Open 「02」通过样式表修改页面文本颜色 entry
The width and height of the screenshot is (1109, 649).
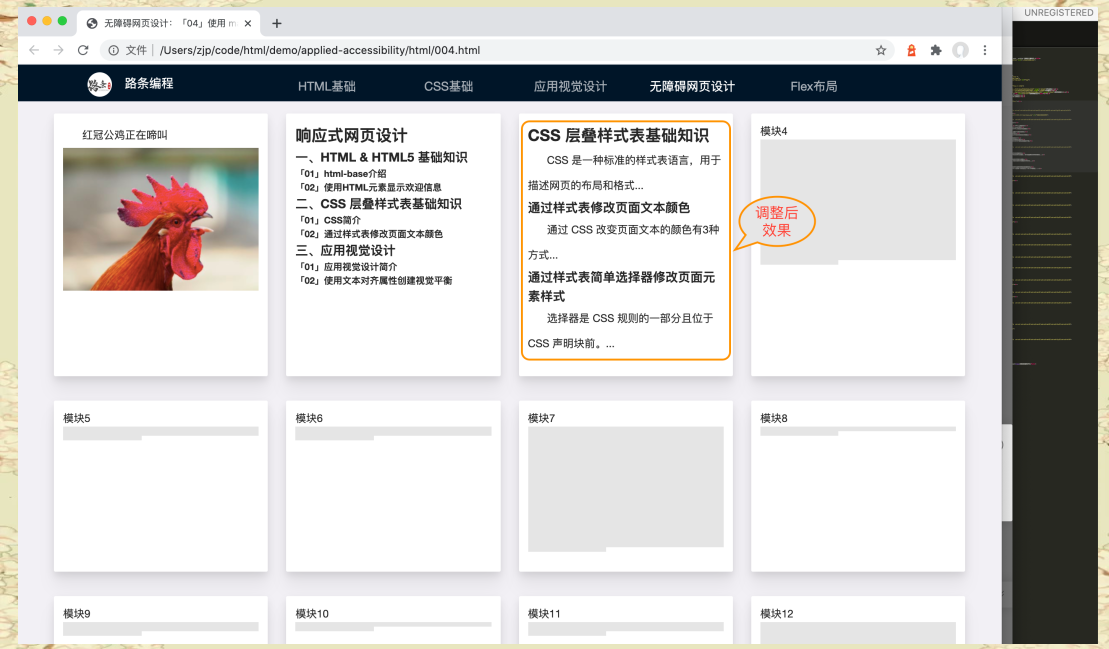click(370, 234)
